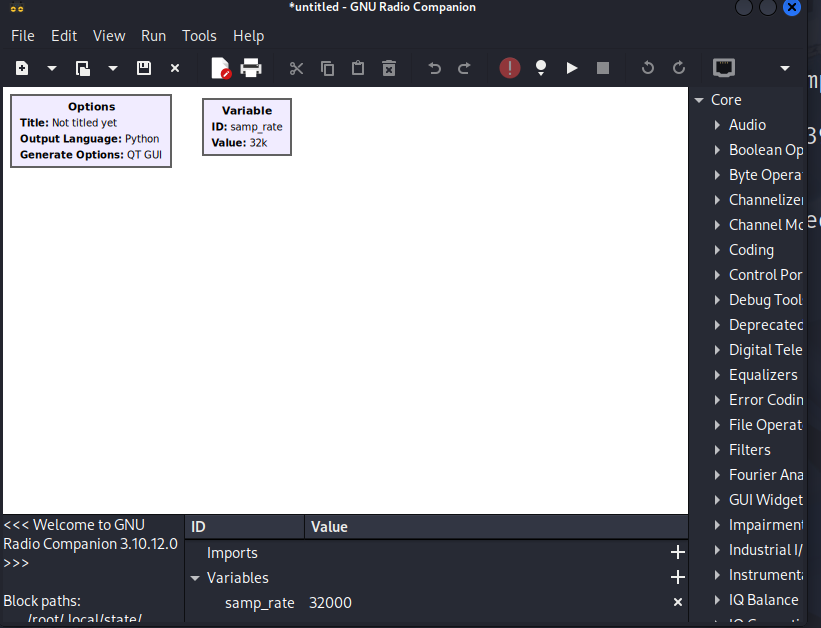Select the samp_rate row in variables list
The height and width of the screenshot is (628, 821).
436,603
